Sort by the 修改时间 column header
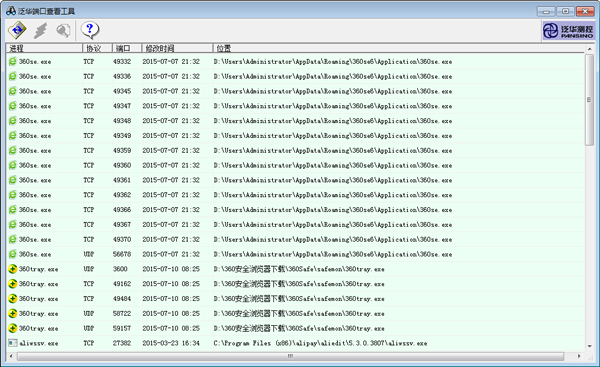This screenshot has height=367, width=600. click(177, 48)
